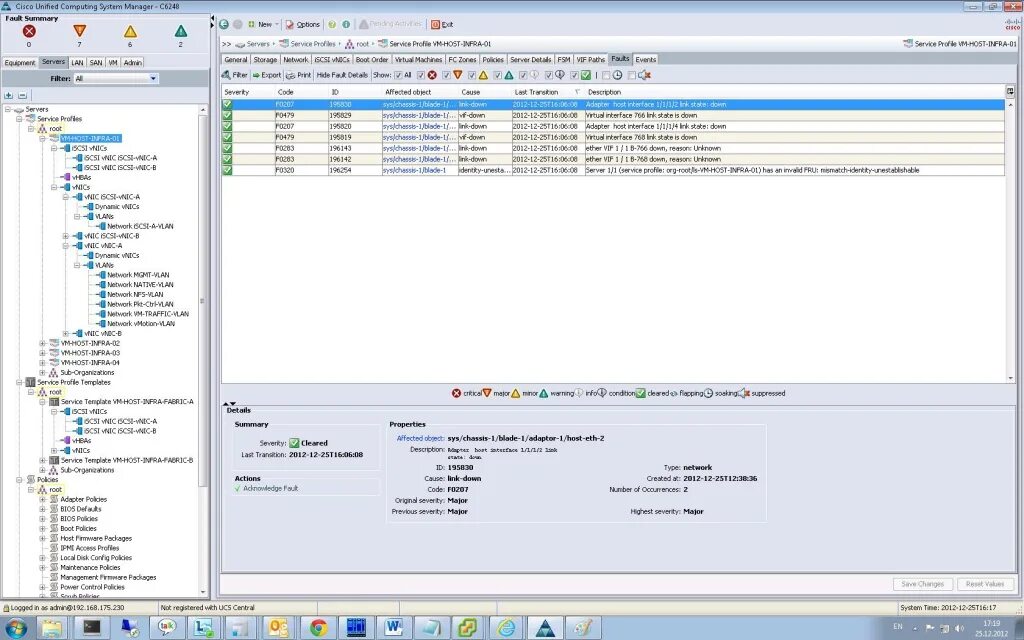1024x640 pixels.
Task: Toggle the soaking clock filter checkbox
Action: point(606,75)
